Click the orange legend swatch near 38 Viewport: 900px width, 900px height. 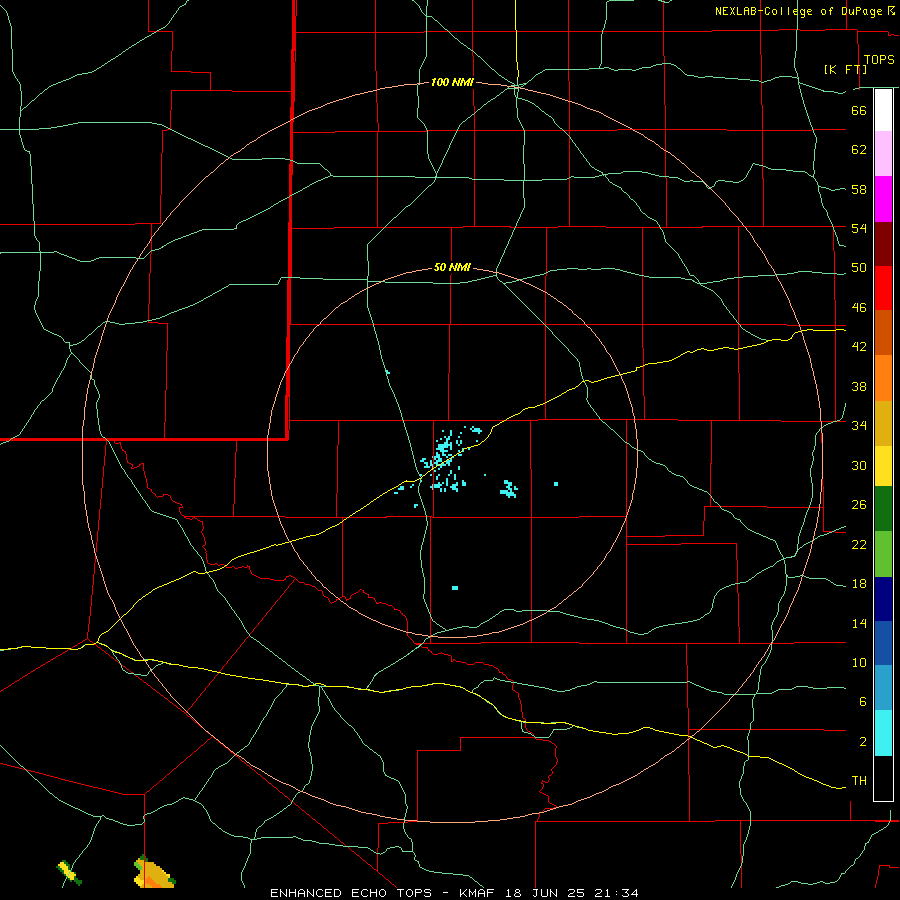click(883, 378)
